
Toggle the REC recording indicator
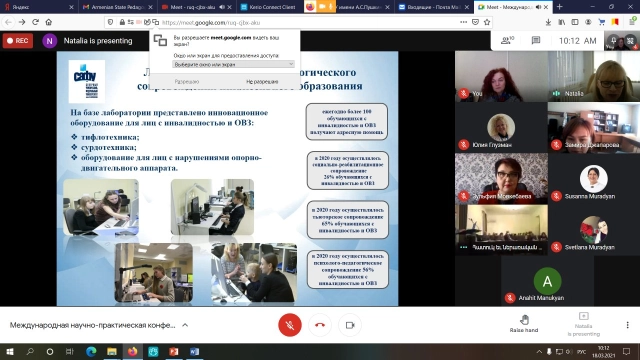18,41
